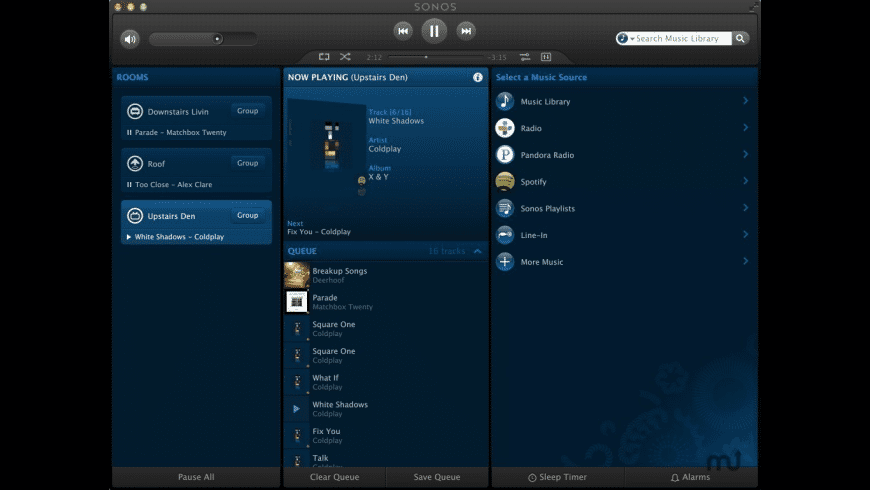Viewport: 870px width, 490px height.
Task: Click the X & Y album artwork
Action: [x=326, y=147]
